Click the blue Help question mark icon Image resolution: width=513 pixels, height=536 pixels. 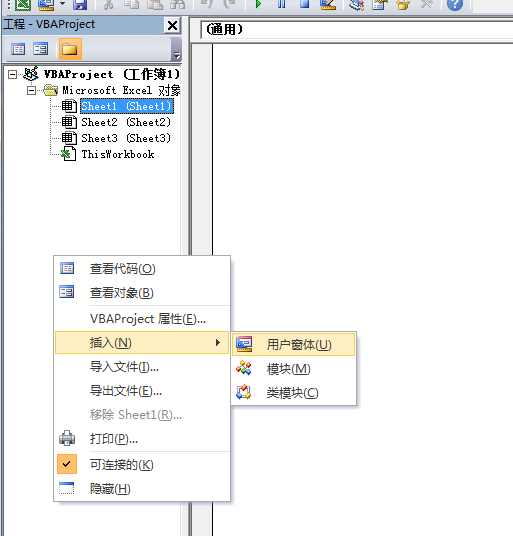(455, 4)
